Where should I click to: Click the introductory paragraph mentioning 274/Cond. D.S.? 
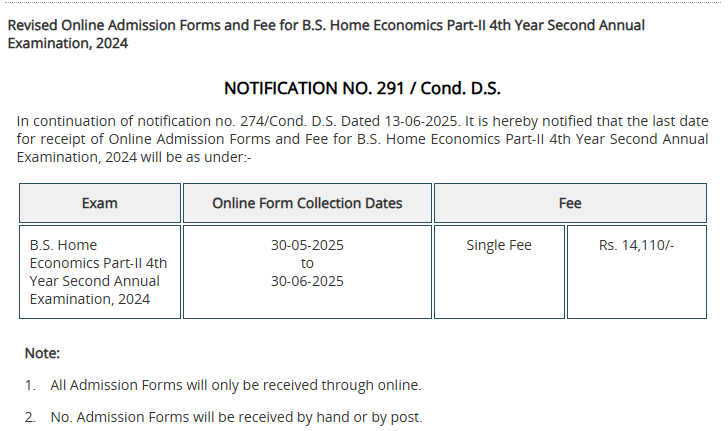(x=362, y=139)
